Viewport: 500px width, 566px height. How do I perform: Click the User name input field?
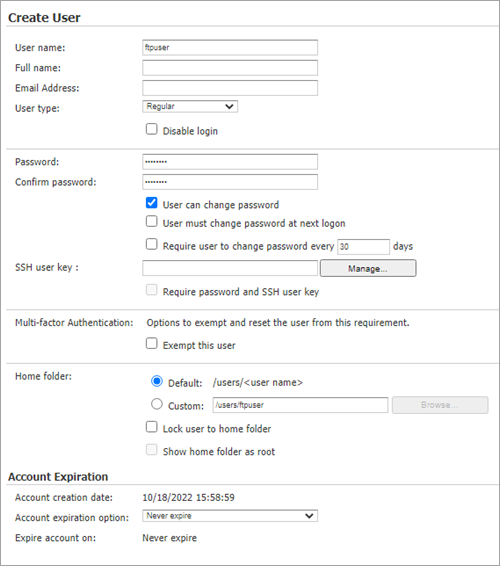click(x=230, y=48)
